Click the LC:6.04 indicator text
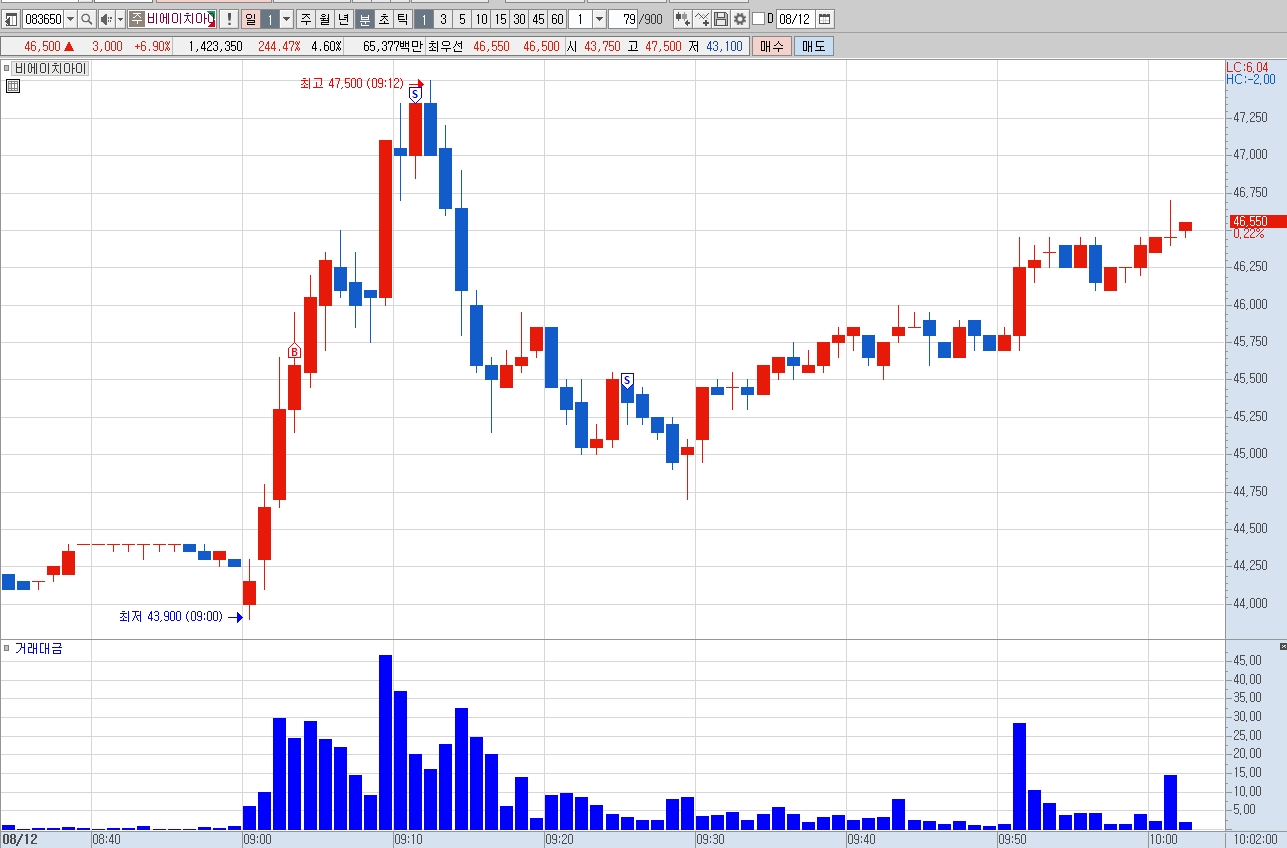The image size is (1287, 848). pos(1247,67)
